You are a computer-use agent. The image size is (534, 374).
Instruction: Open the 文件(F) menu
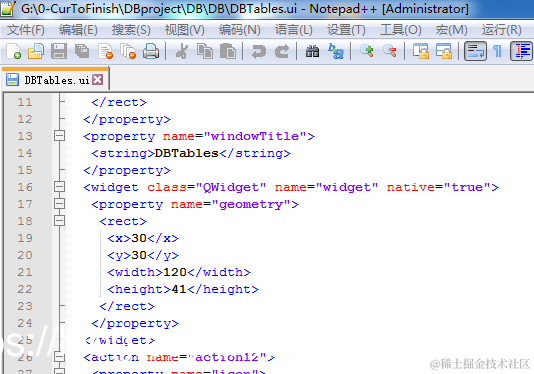[x=26, y=30]
